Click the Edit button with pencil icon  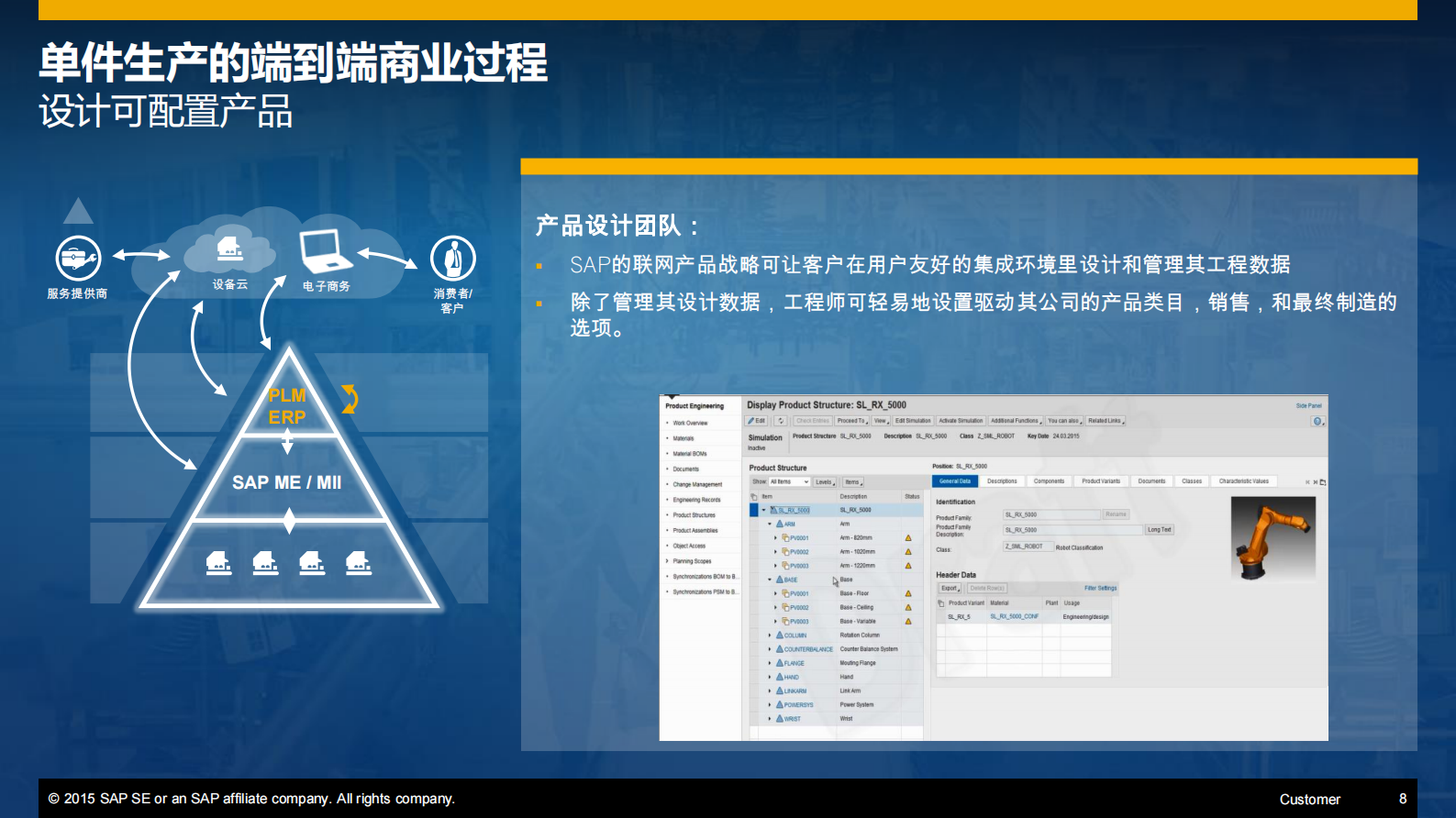[x=756, y=421]
